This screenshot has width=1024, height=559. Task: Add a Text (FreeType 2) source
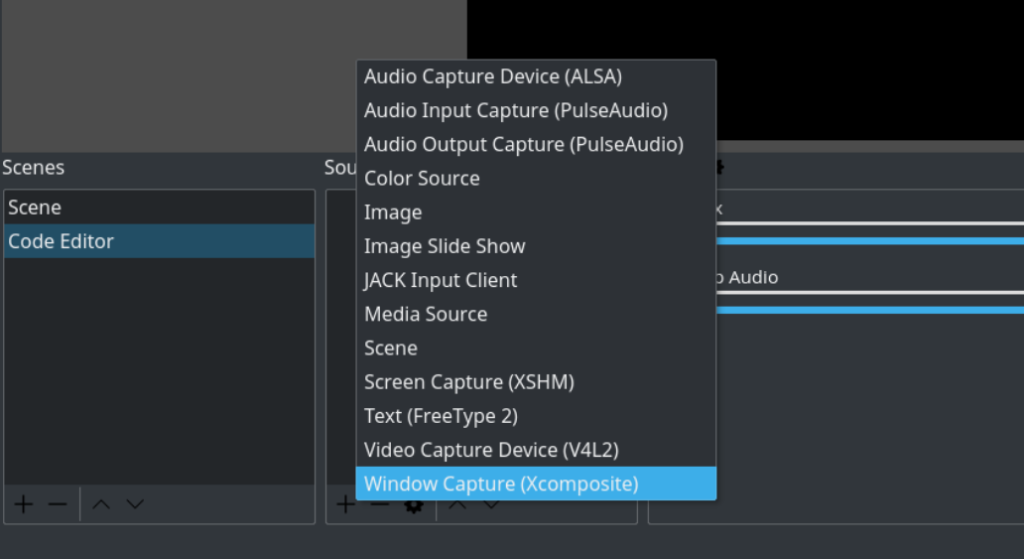[x=536, y=416]
